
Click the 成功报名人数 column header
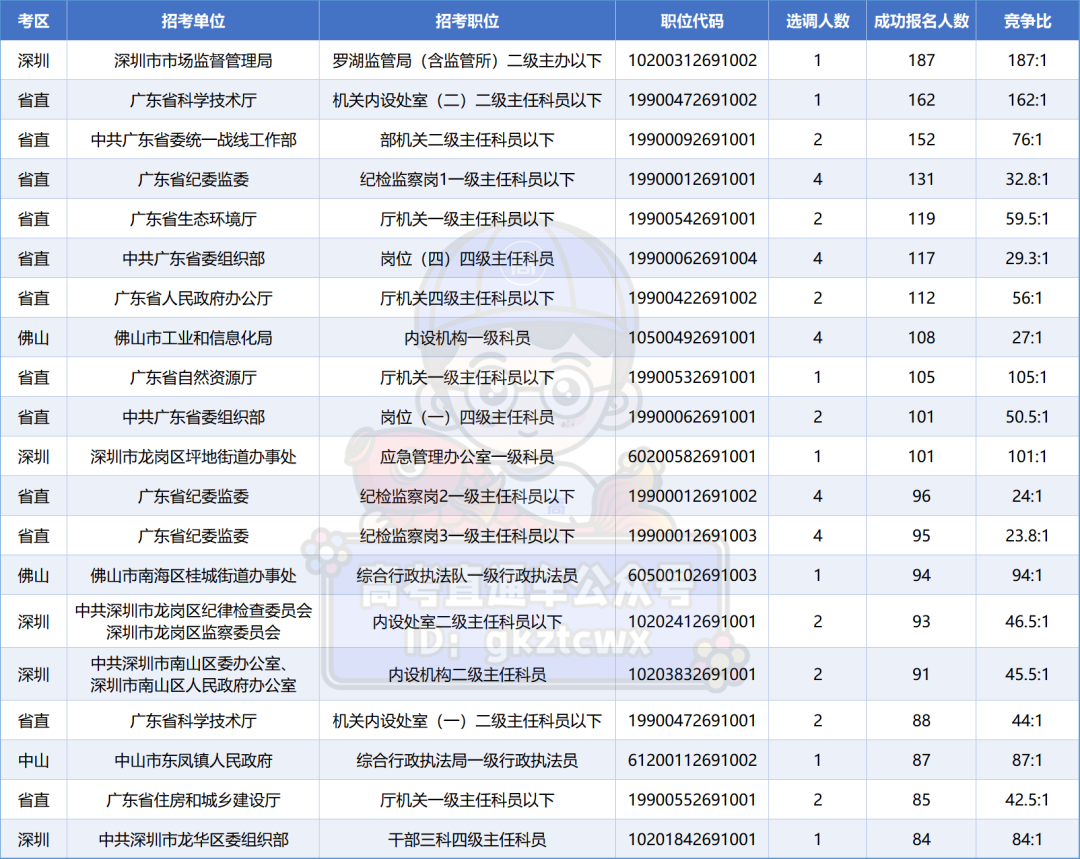tap(921, 21)
